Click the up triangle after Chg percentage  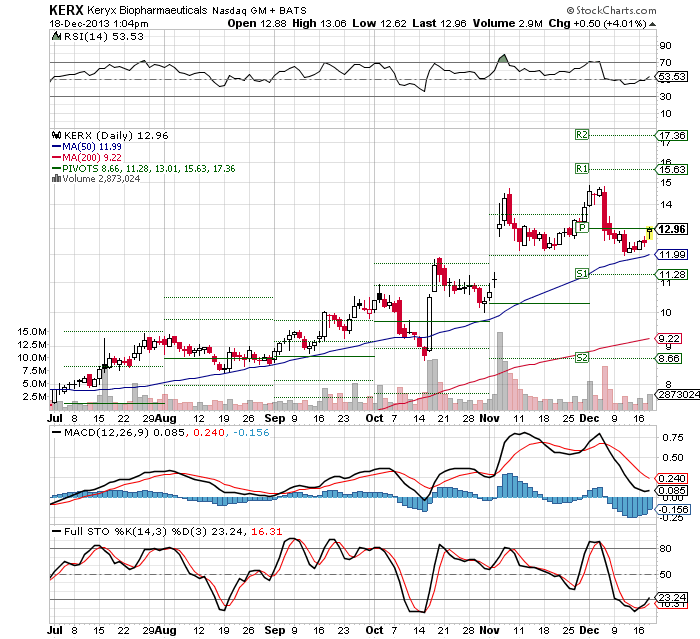pos(652,24)
